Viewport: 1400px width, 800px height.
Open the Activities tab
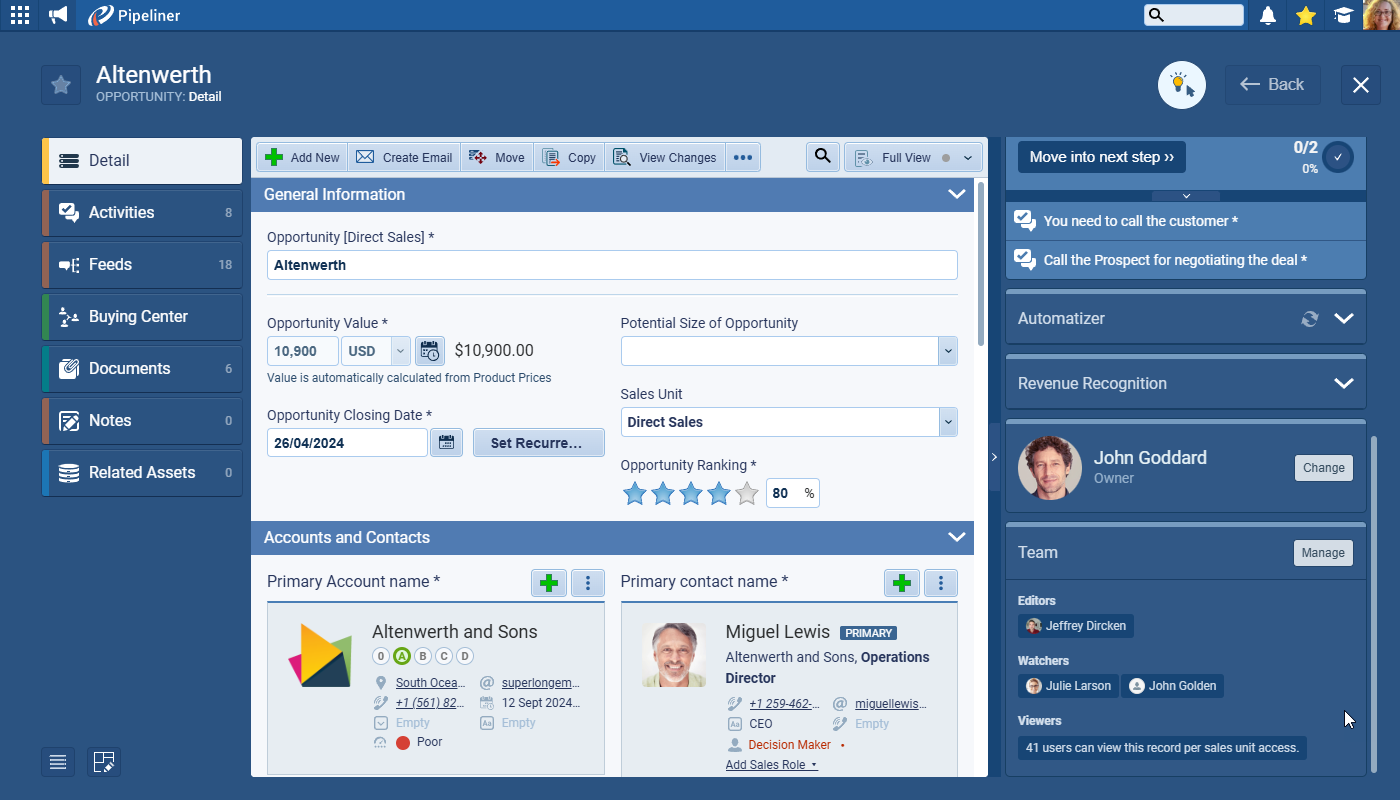tap(142, 212)
